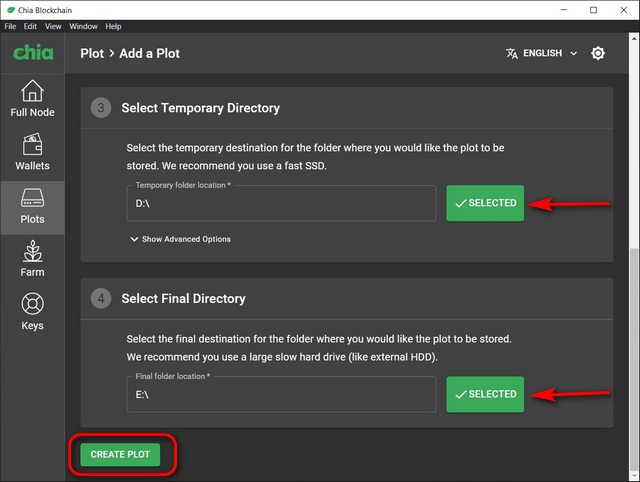Expand Show Advanced Options
Image resolution: width=640 pixels, height=482 pixels.
181,239
